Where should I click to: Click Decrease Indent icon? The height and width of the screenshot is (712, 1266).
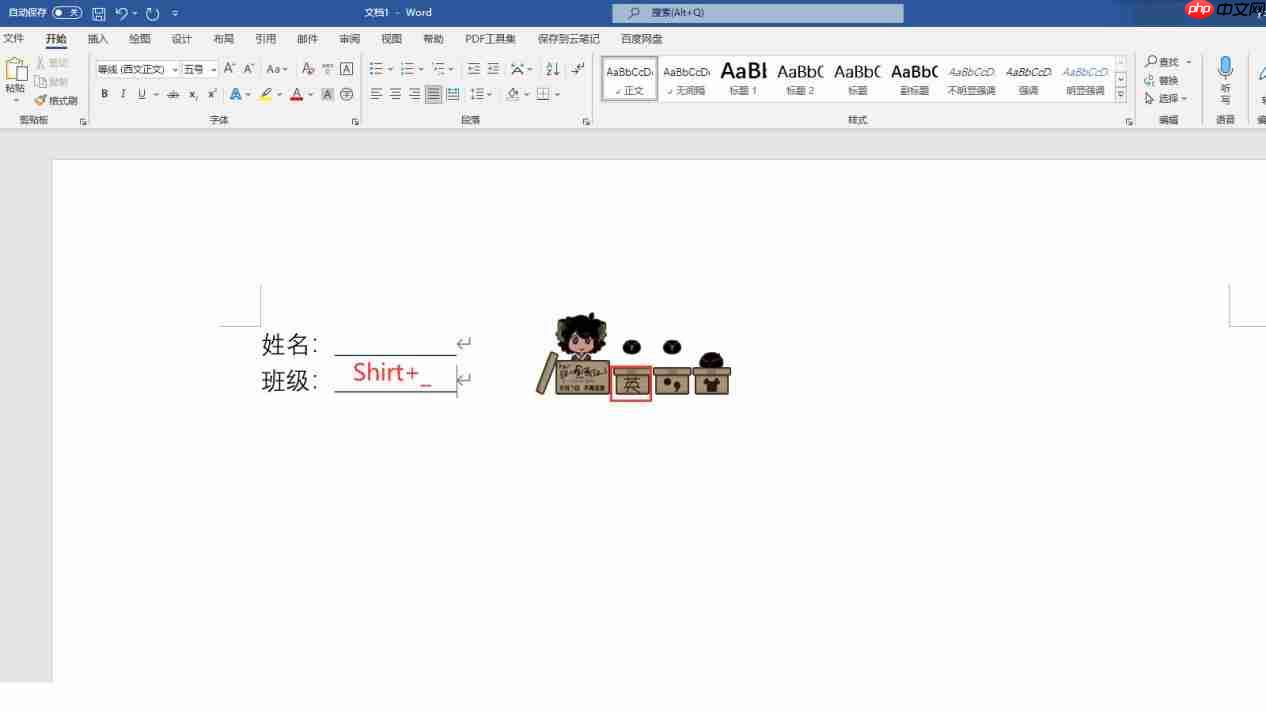[474, 69]
